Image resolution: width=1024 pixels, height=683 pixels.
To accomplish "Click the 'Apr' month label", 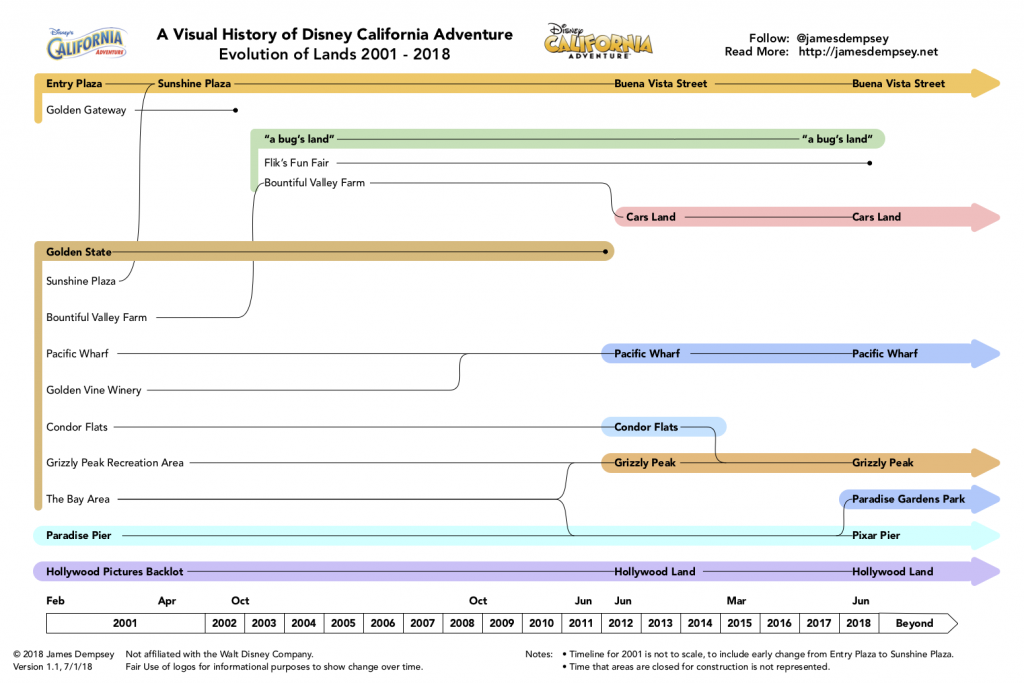I will click(167, 601).
